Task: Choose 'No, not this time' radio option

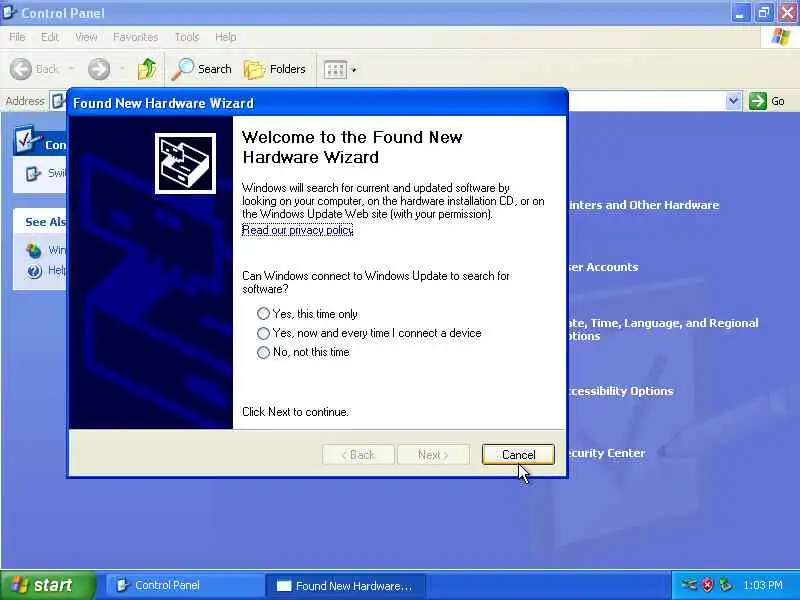Action: 263,352
